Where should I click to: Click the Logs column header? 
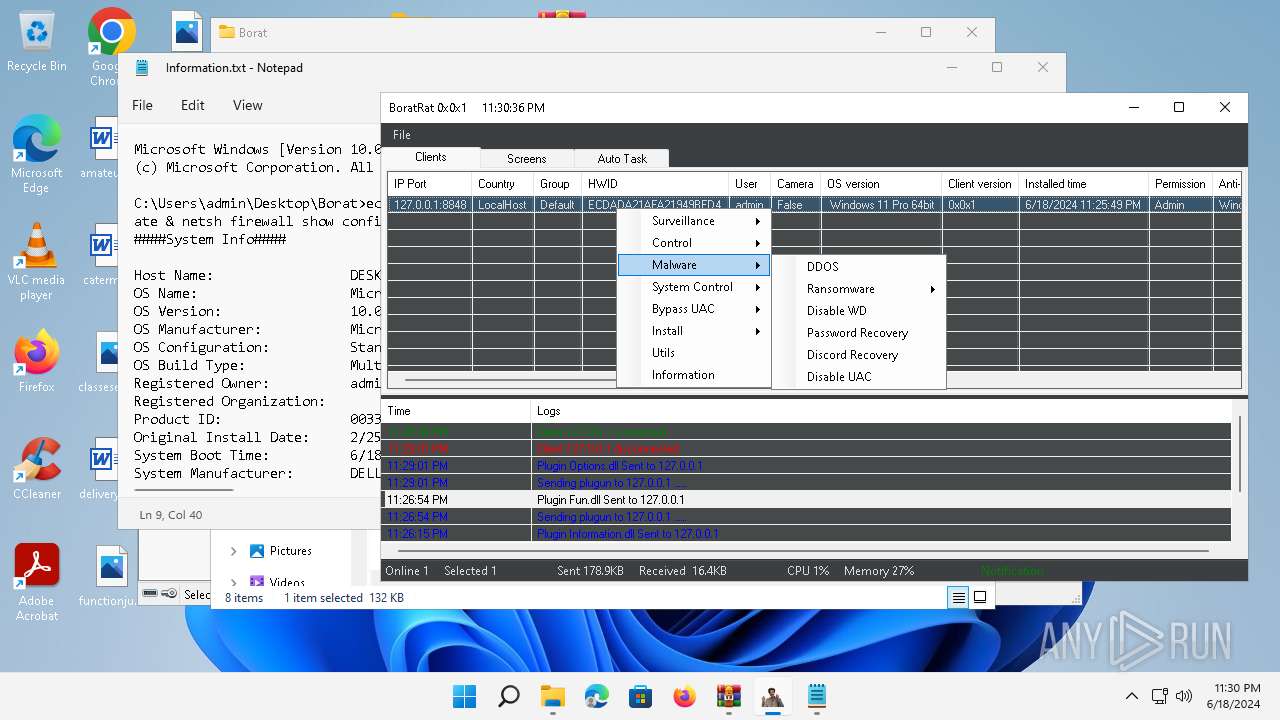880,411
